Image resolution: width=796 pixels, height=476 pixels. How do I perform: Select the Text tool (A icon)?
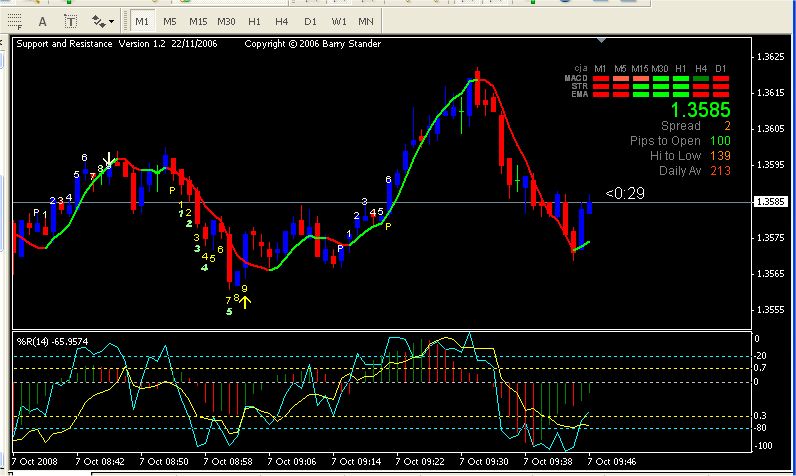(x=42, y=20)
